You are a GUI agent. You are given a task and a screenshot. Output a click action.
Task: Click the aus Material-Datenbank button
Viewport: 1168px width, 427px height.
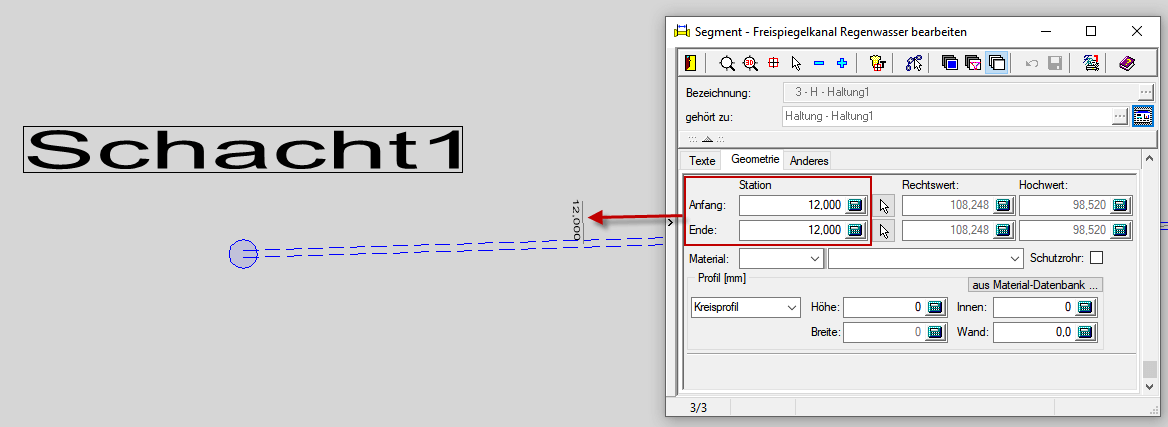pos(1035,284)
